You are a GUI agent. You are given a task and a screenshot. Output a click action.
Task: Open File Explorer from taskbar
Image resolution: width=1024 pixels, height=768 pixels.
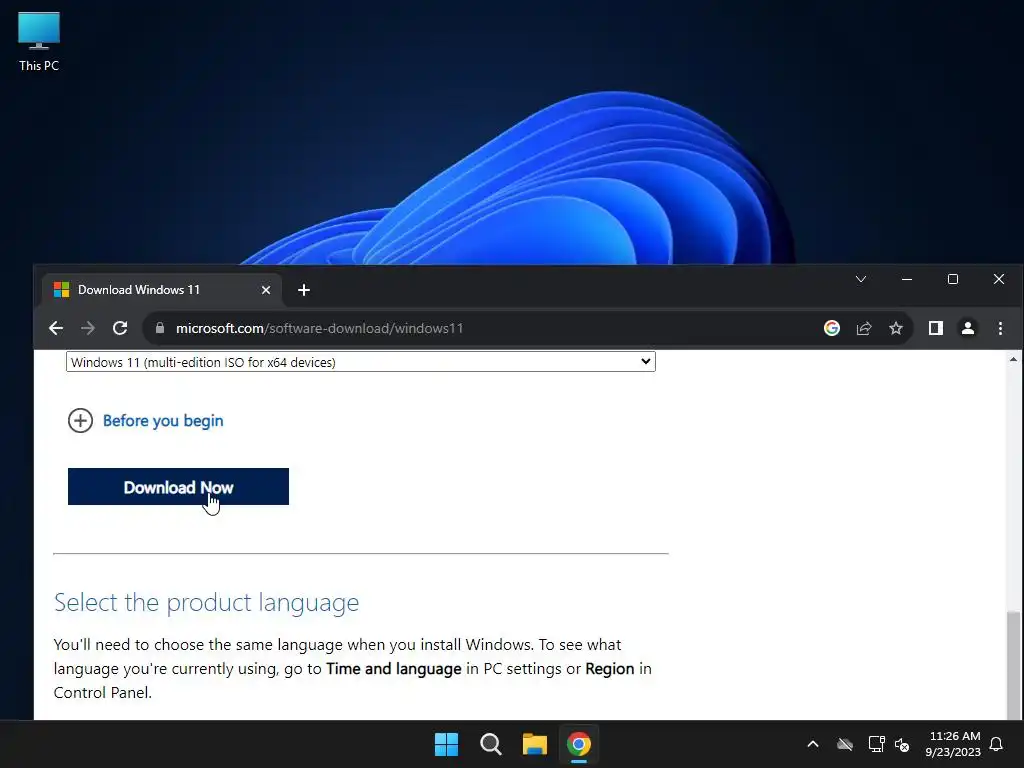[534, 744]
